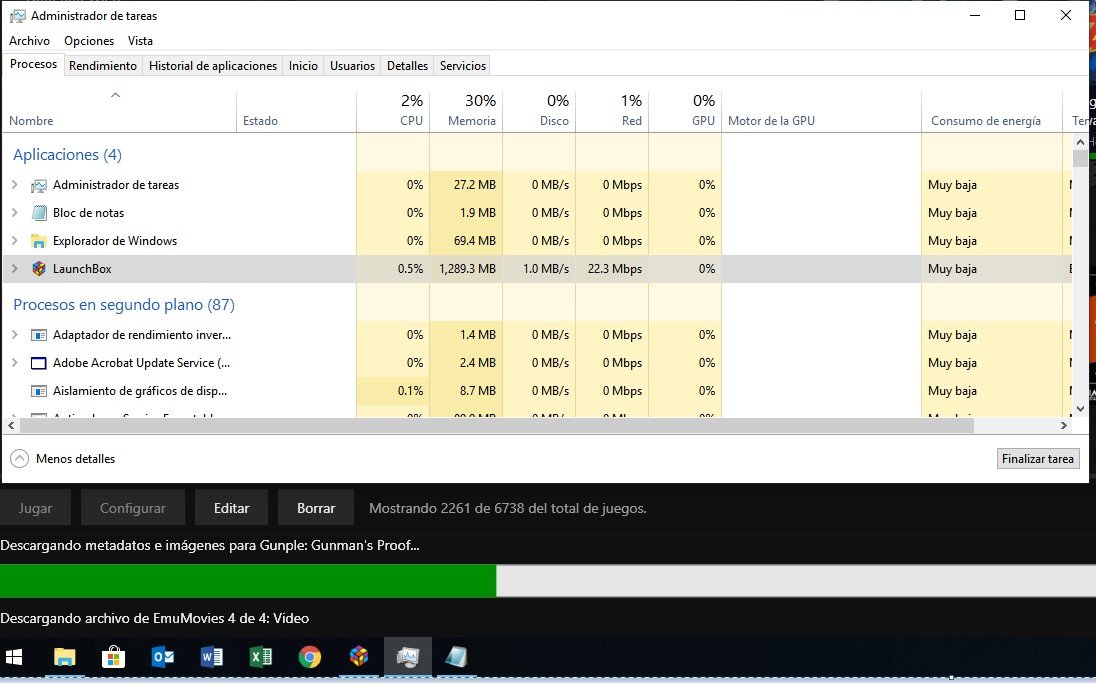Click the Aplicaciones (4) group header

pyautogui.click(x=67, y=154)
